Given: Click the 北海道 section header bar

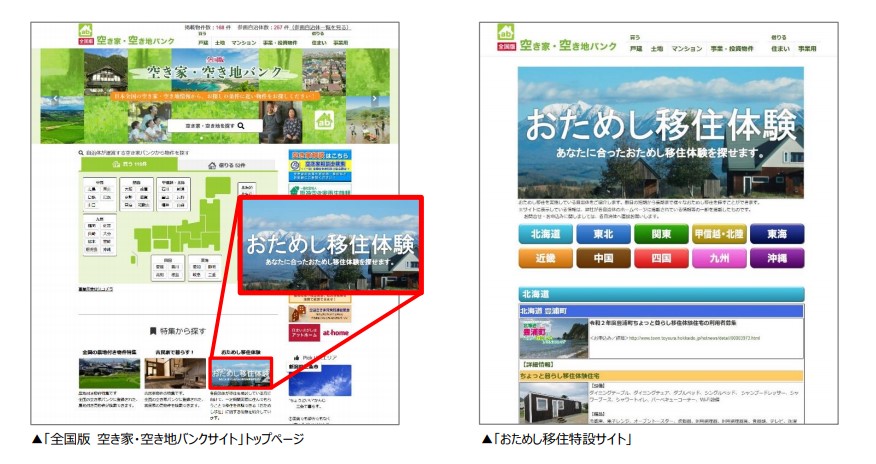Looking at the screenshot, I should click(661, 294).
